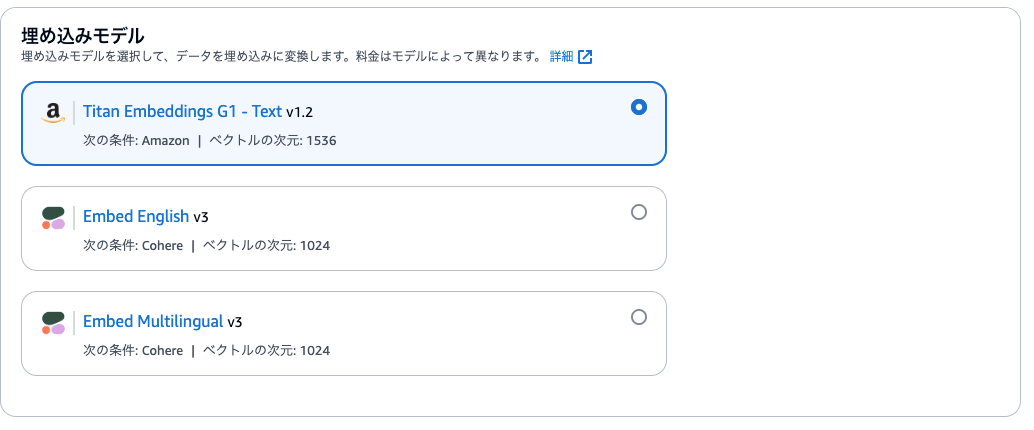Choose the Embed Multilingual radio button
The height and width of the screenshot is (430, 1034).
click(x=638, y=317)
